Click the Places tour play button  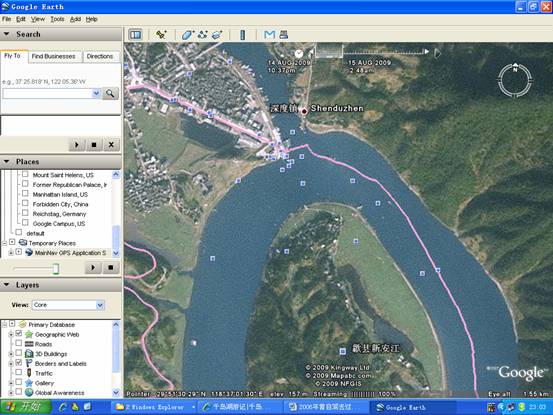[x=93, y=268]
